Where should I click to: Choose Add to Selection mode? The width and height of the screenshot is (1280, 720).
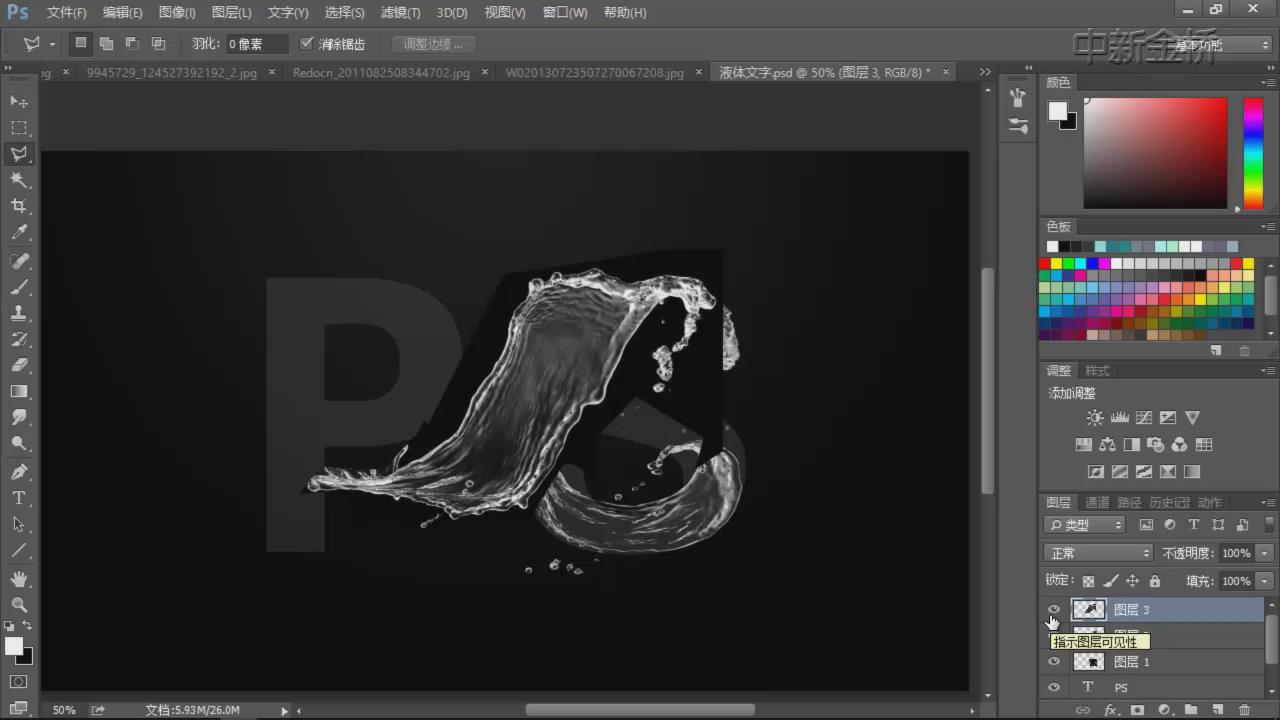[x=106, y=44]
